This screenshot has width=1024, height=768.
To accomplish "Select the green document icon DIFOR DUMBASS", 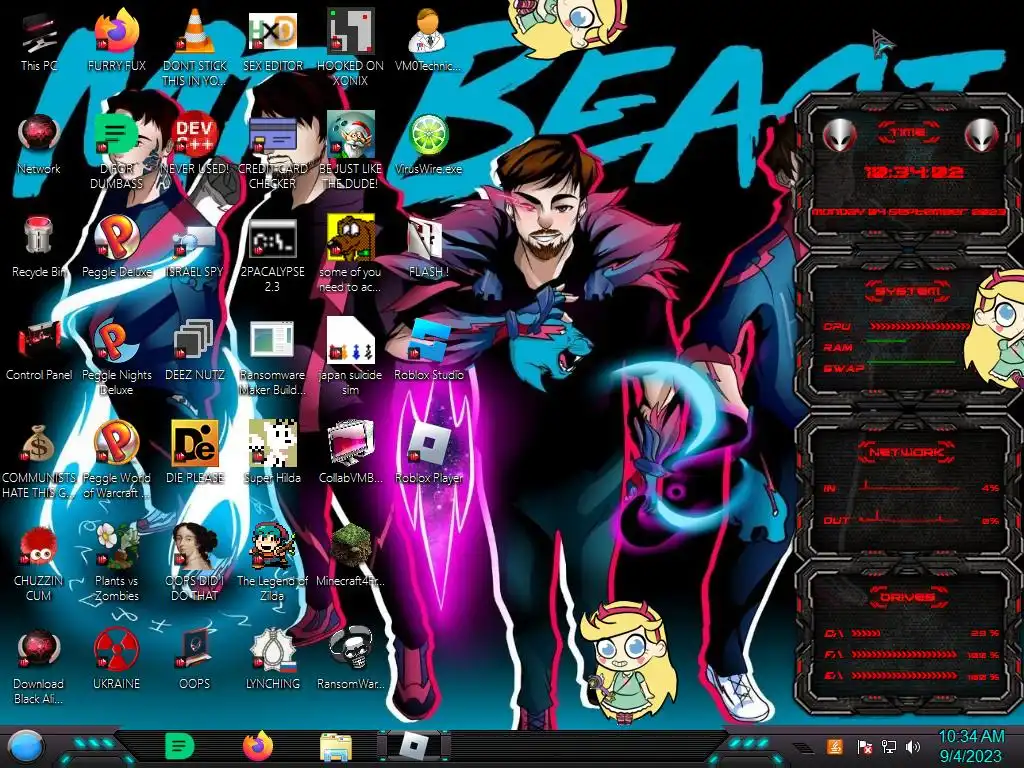I will (116, 152).
